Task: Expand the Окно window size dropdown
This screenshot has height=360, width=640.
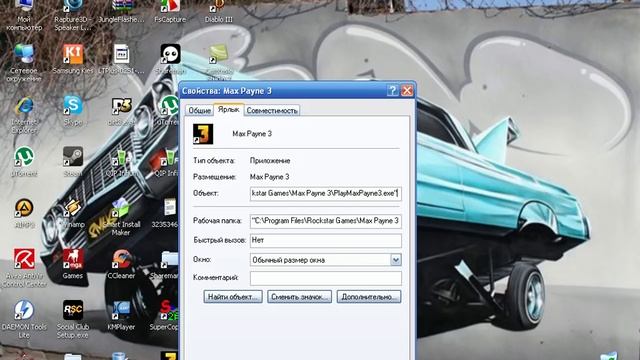Action: pos(396,260)
